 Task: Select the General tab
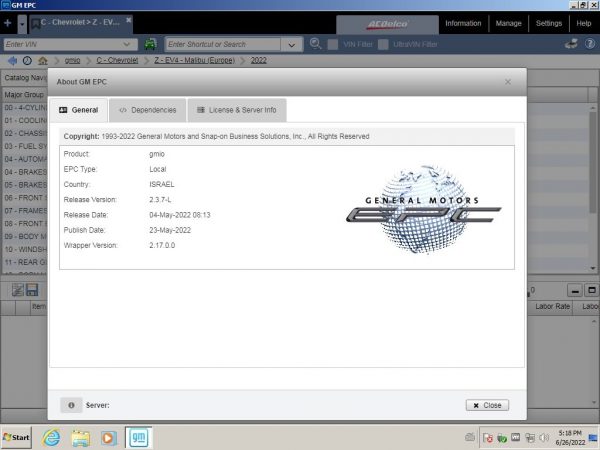point(78,110)
